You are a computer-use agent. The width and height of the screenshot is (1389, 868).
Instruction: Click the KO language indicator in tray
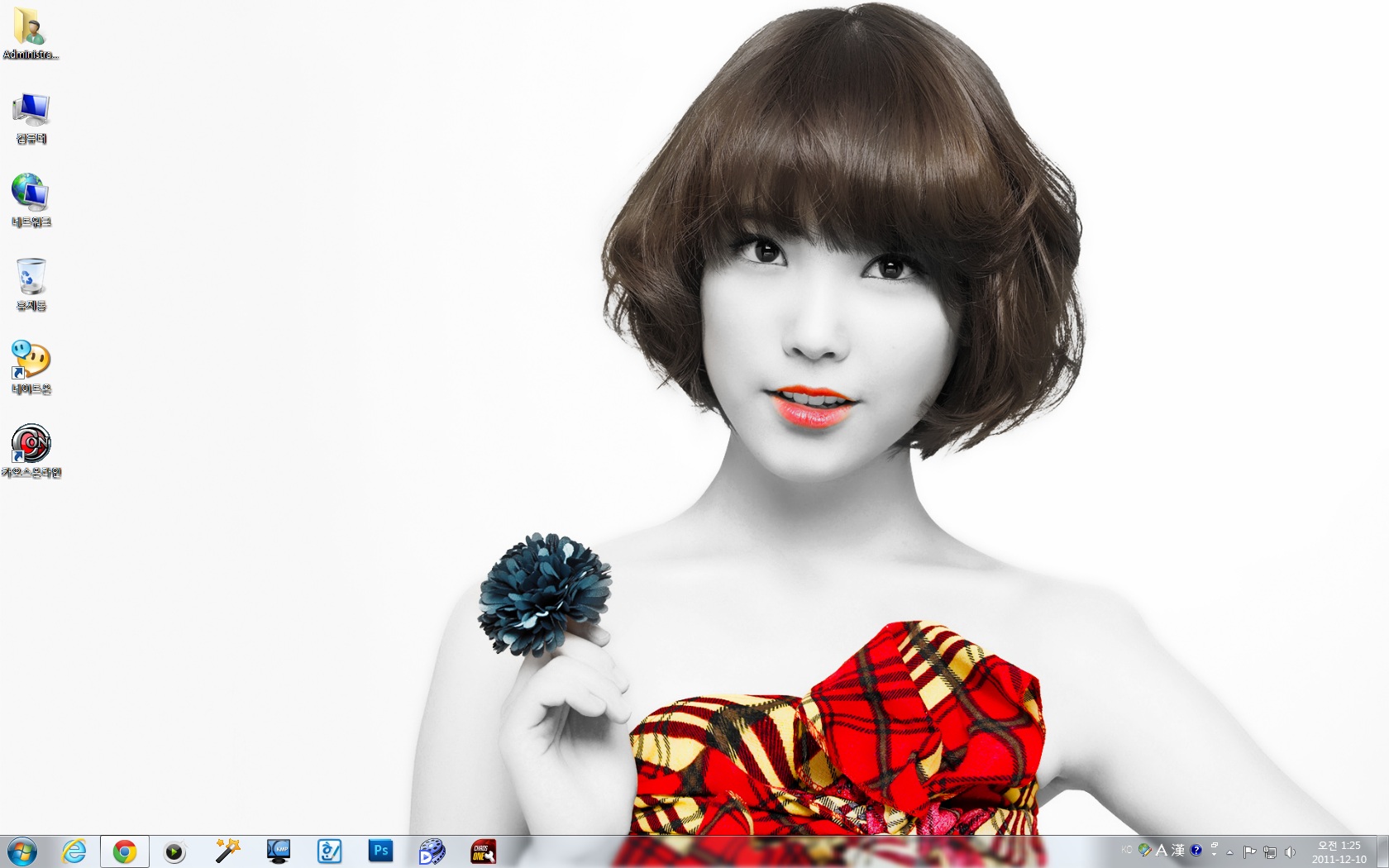point(1127,850)
